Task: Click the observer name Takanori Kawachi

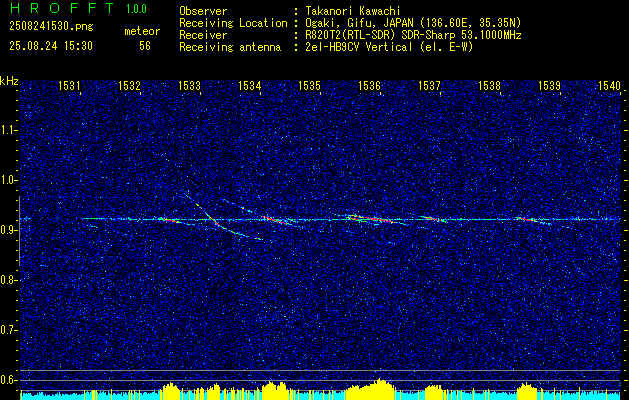Action: [x=351, y=11]
